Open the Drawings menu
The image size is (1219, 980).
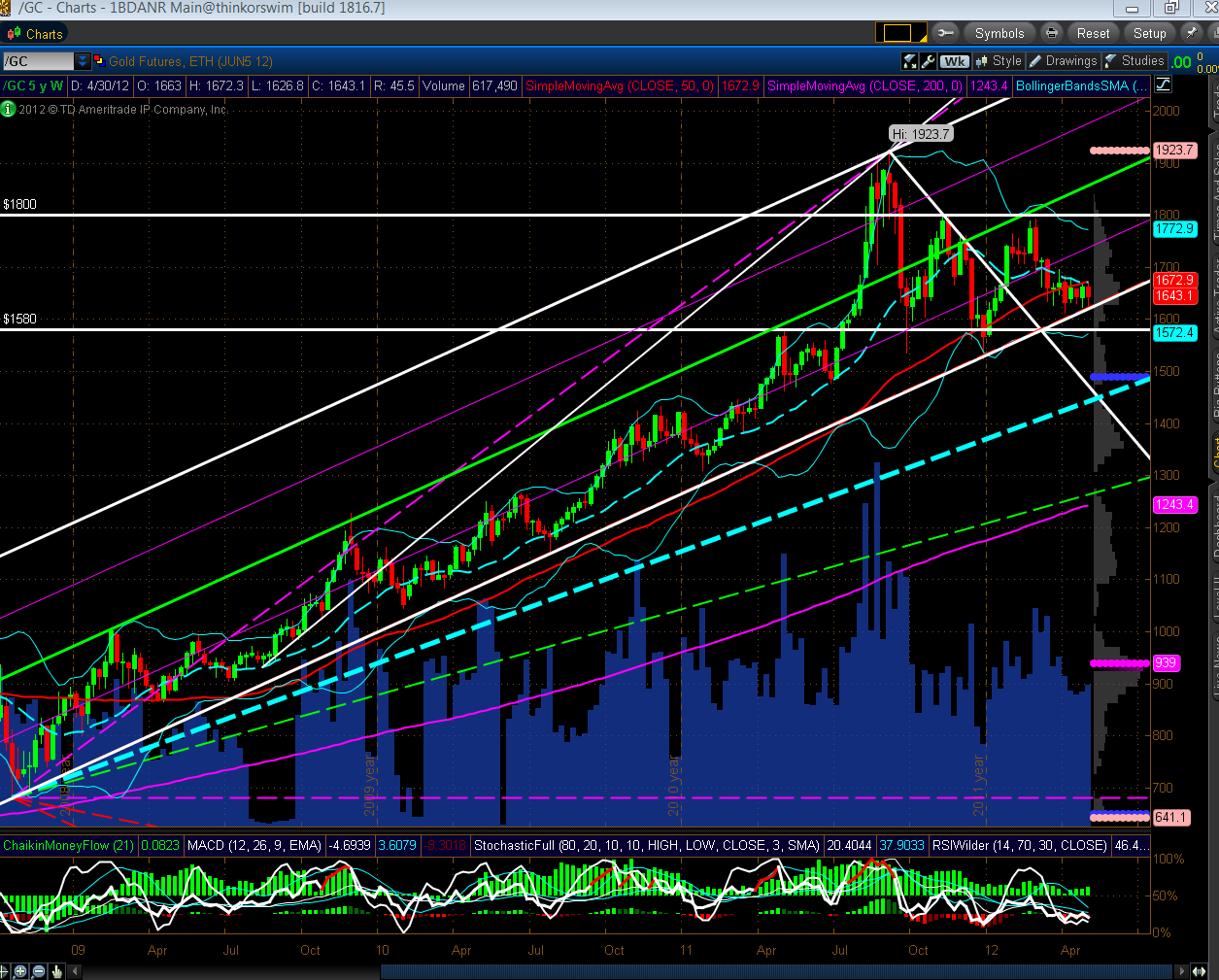[x=1064, y=61]
